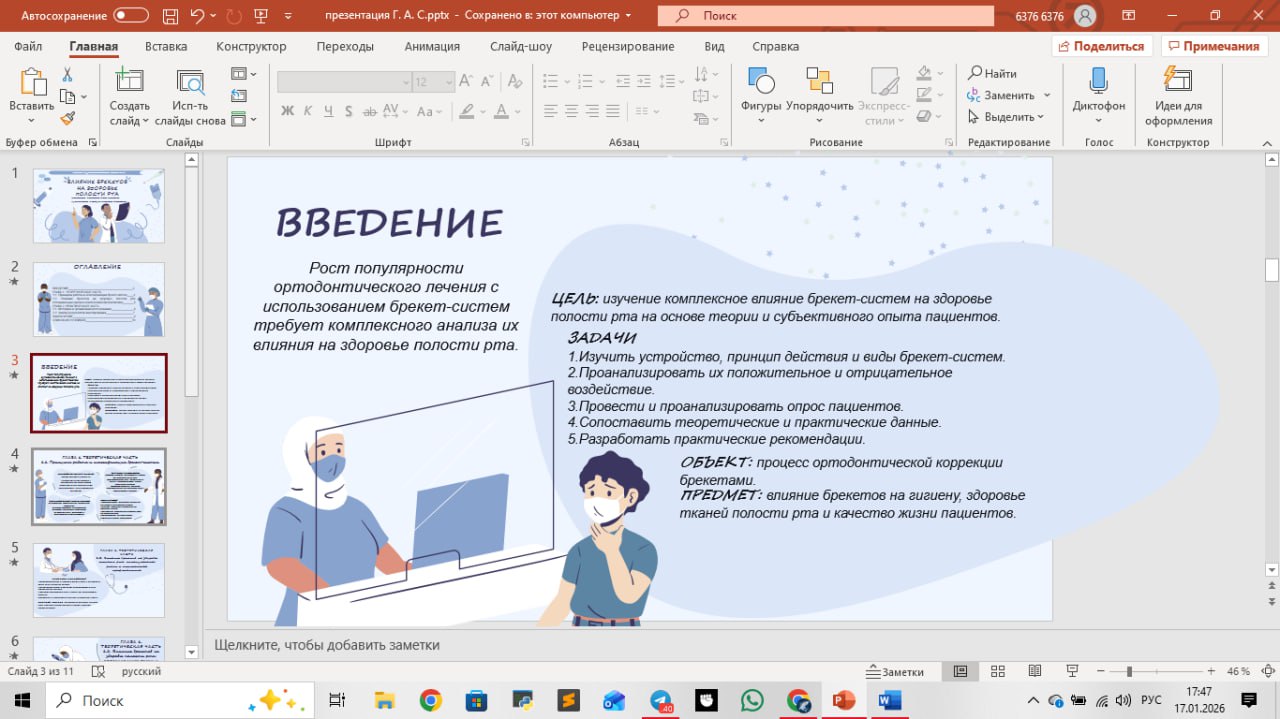Click the Find (Найти) button
Screen dimensions: 1280x719
(992, 73)
